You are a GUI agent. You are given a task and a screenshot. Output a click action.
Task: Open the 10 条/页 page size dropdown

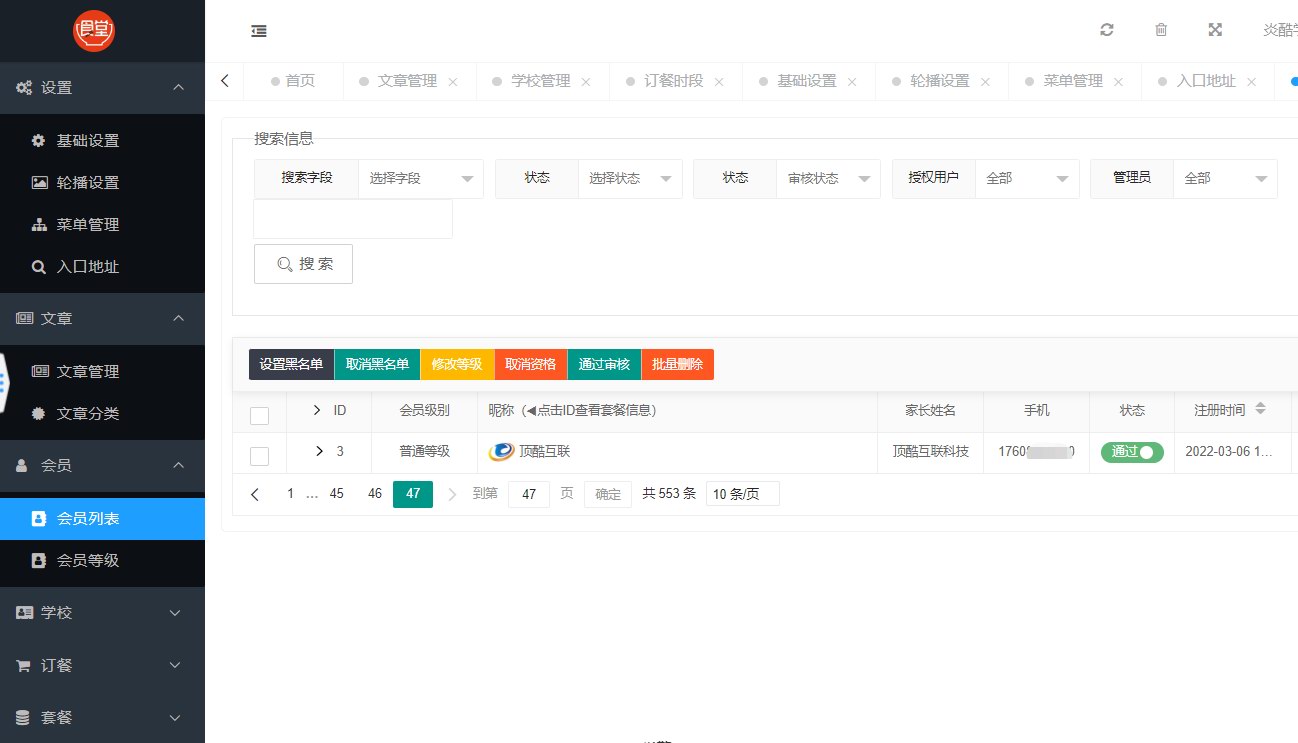click(742, 494)
